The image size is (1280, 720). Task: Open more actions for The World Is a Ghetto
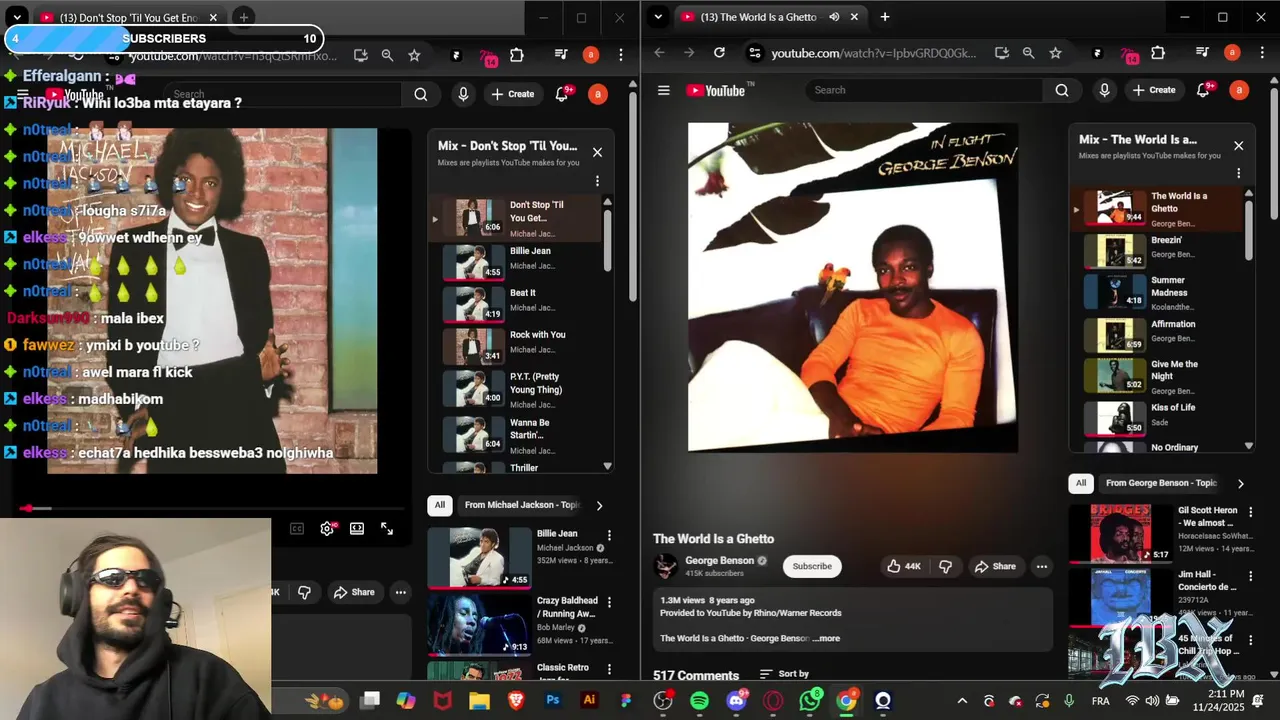(1041, 566)
